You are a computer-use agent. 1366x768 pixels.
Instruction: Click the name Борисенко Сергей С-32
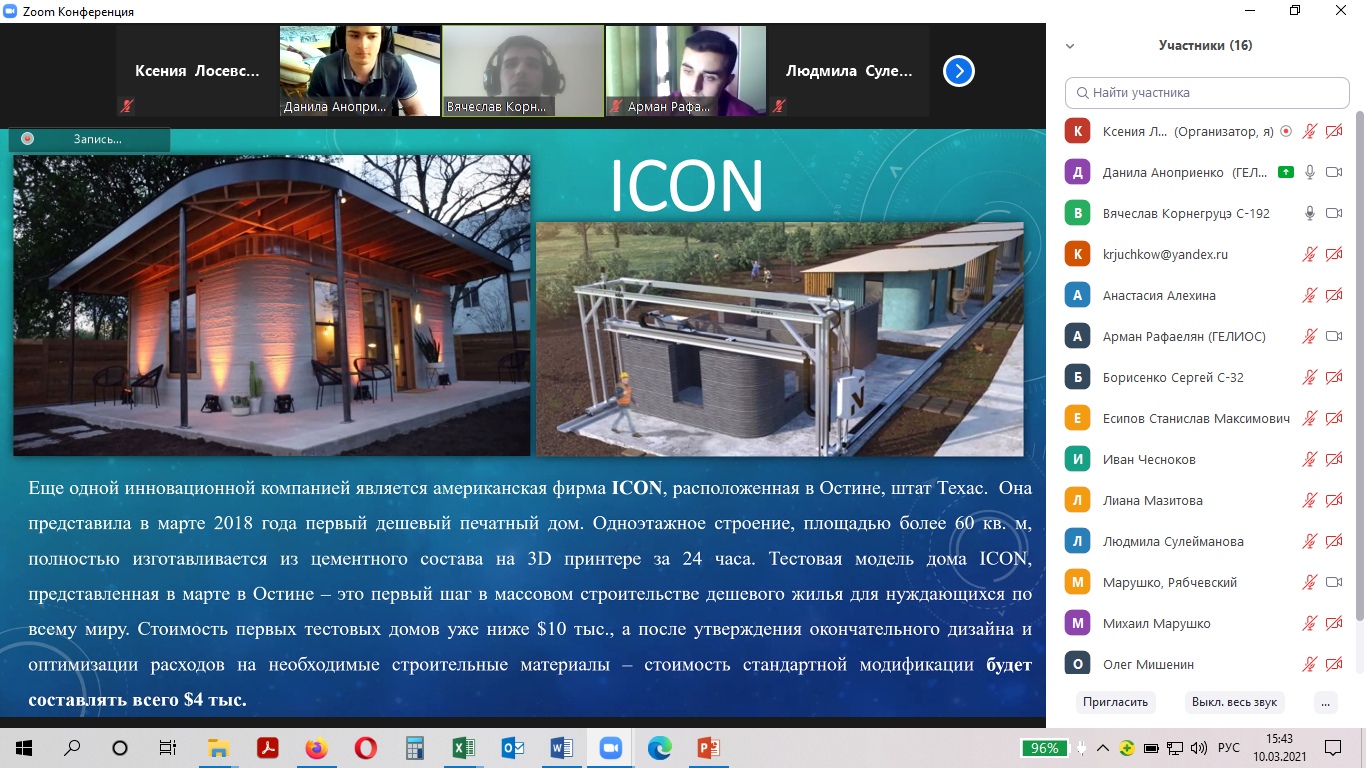click(x=1173, y=377)
